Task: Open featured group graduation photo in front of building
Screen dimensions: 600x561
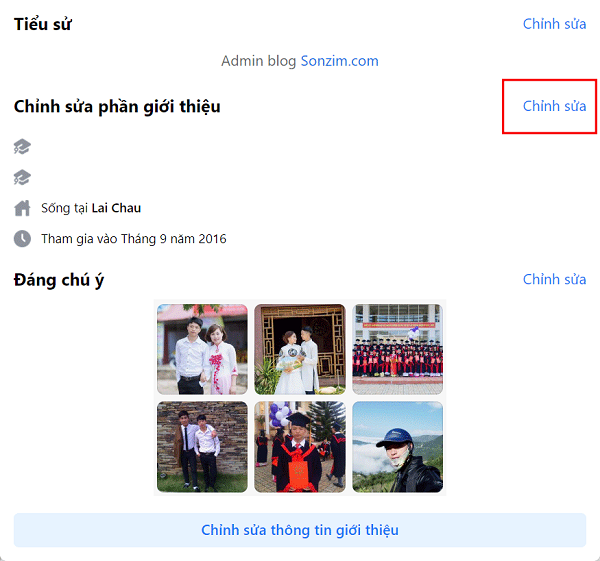Action: (x=398, y=349)
